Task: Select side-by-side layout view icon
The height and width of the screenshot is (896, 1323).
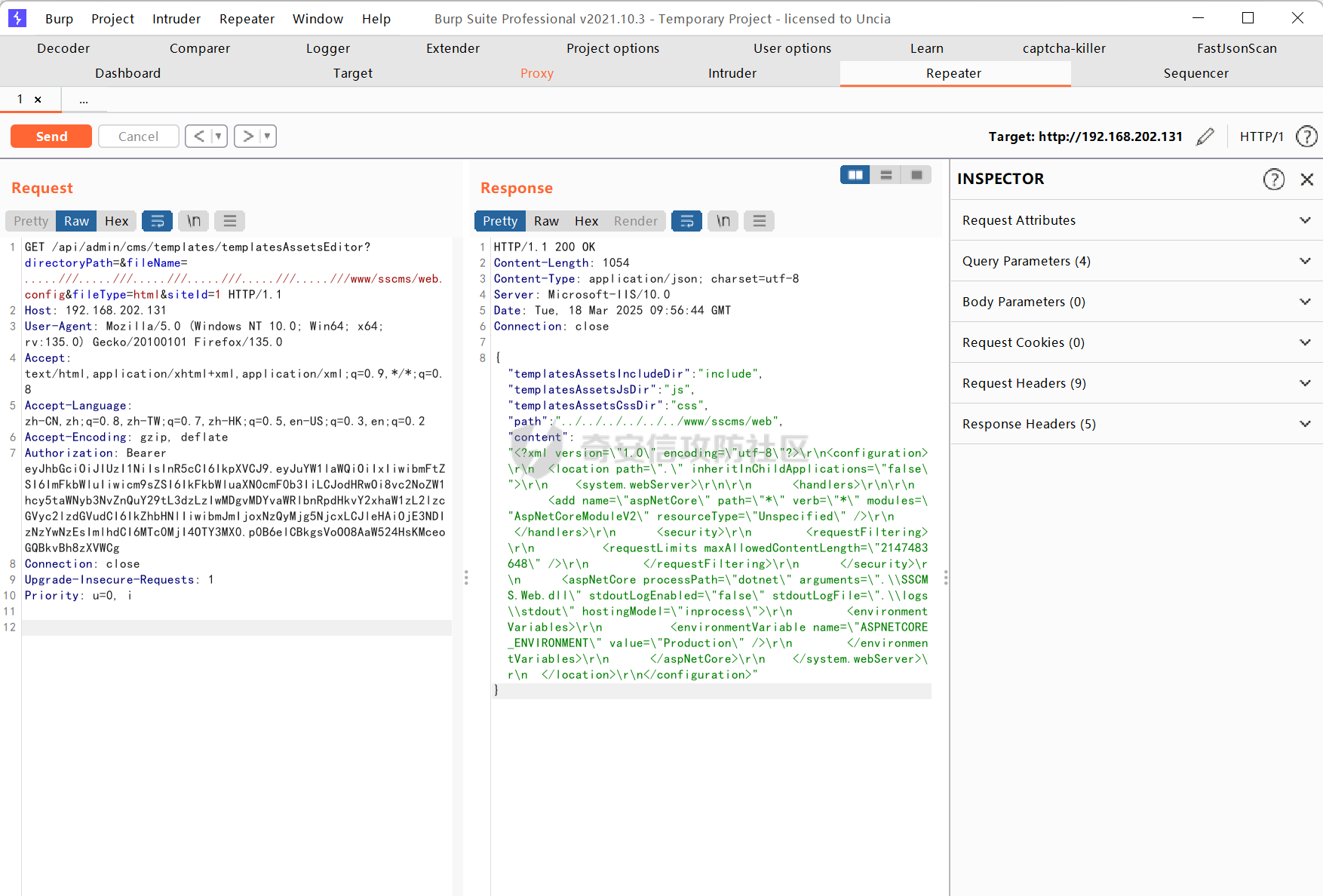Action: click(855, 175)
